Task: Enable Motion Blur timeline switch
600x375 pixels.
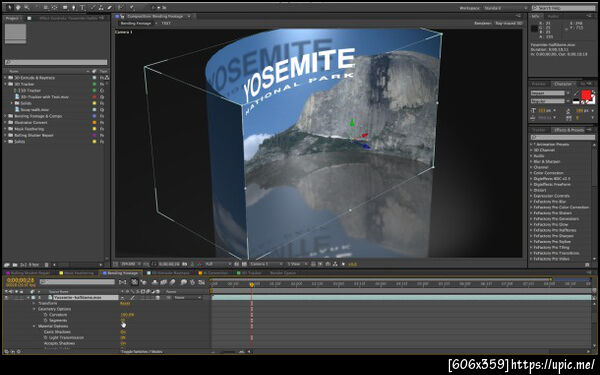Action: [x=172, y=282]
